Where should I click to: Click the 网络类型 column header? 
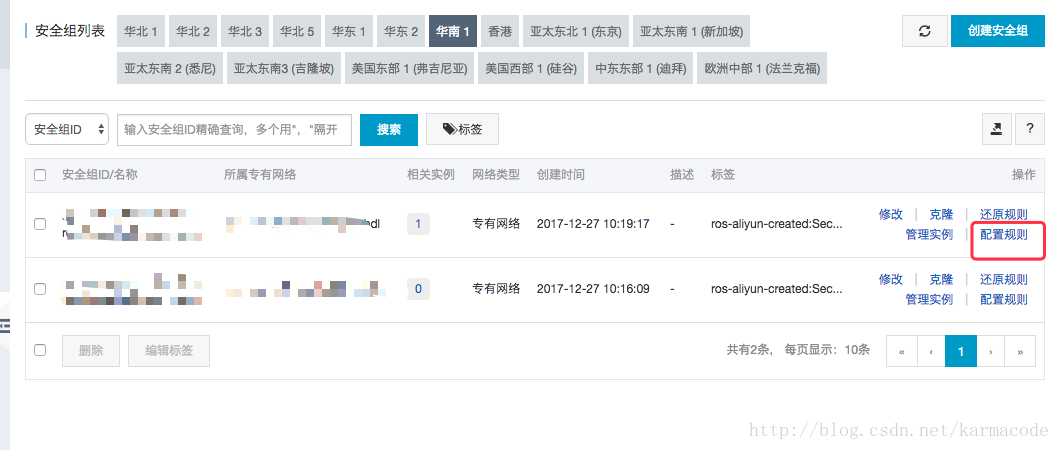pos(496,175)
